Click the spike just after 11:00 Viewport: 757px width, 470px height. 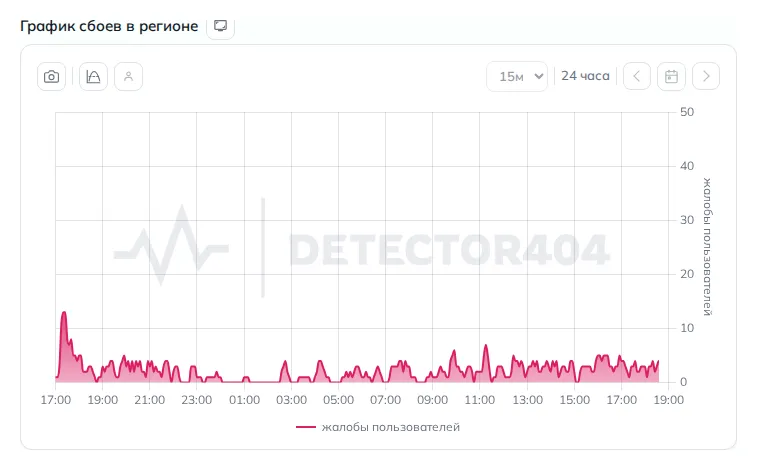[486, 346]
